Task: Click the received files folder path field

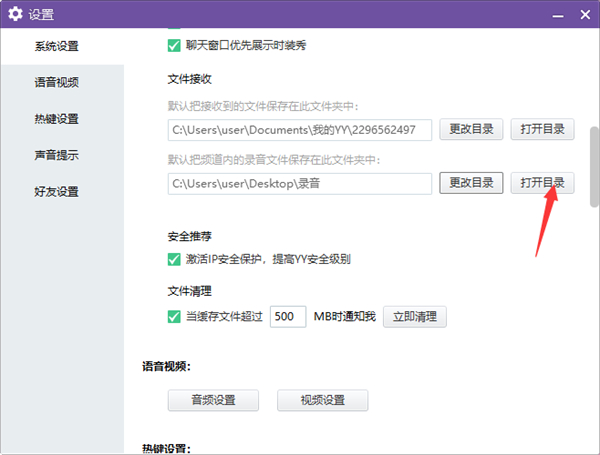Action: pos(299,129)
